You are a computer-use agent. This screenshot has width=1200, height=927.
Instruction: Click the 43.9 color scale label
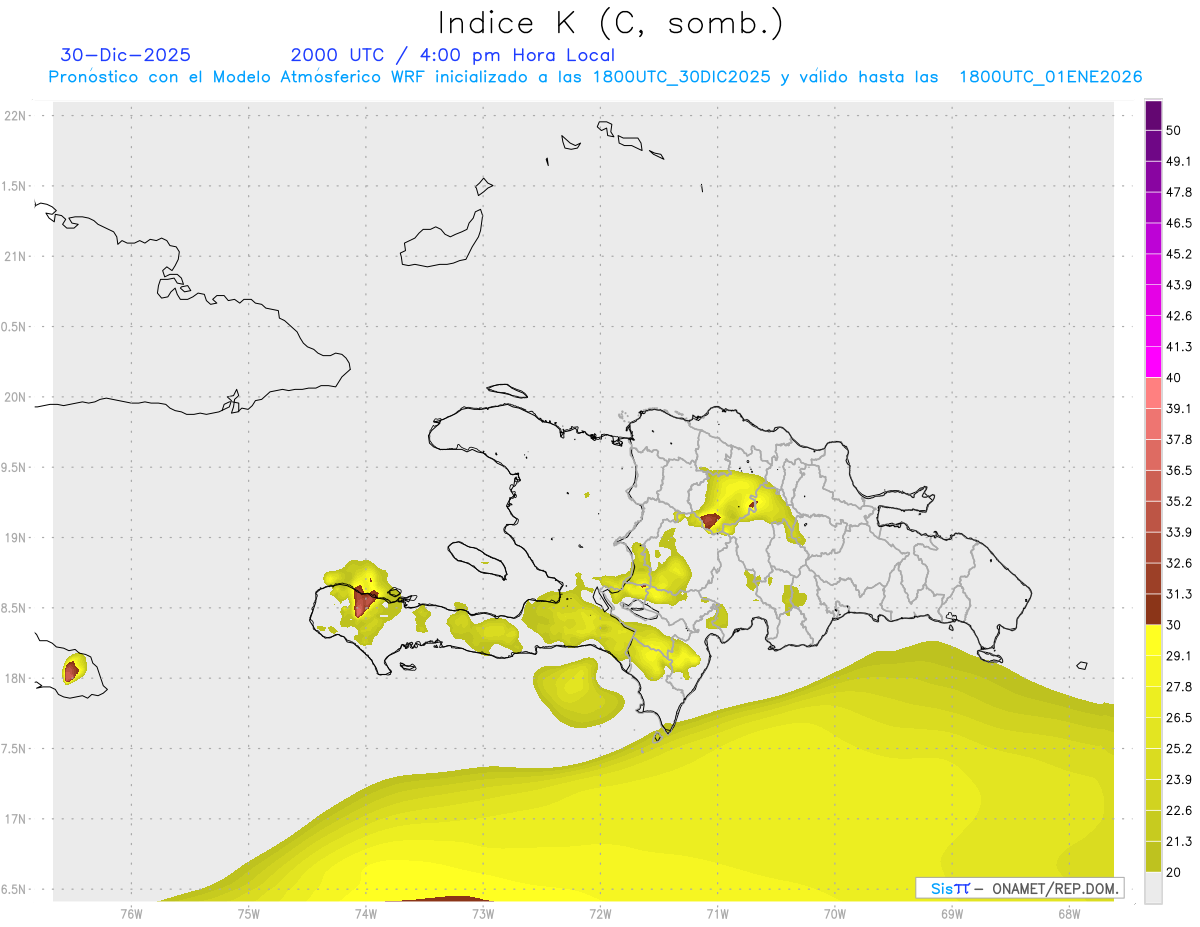1179,285
